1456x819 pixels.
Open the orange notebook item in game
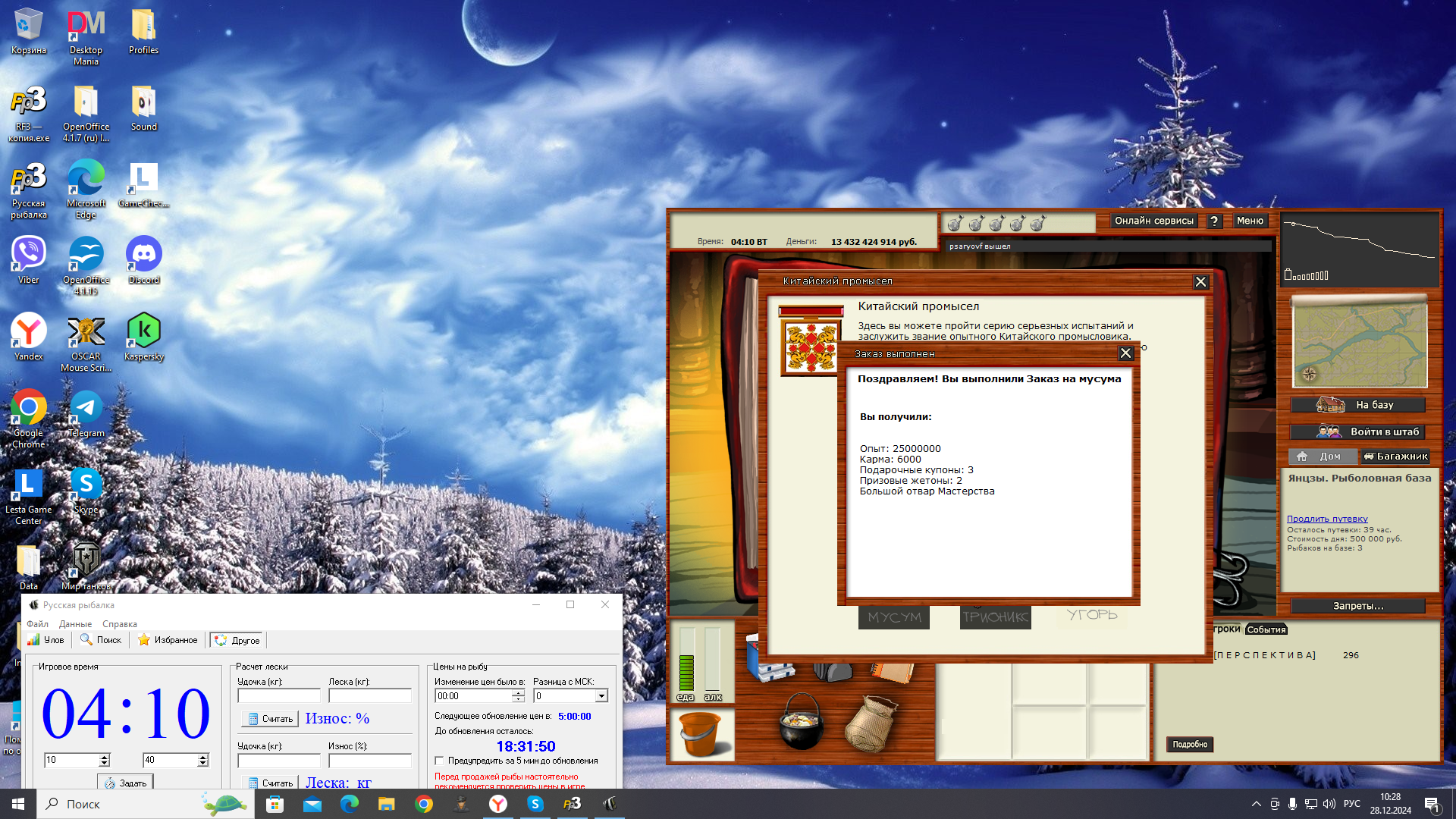point(892,672)
